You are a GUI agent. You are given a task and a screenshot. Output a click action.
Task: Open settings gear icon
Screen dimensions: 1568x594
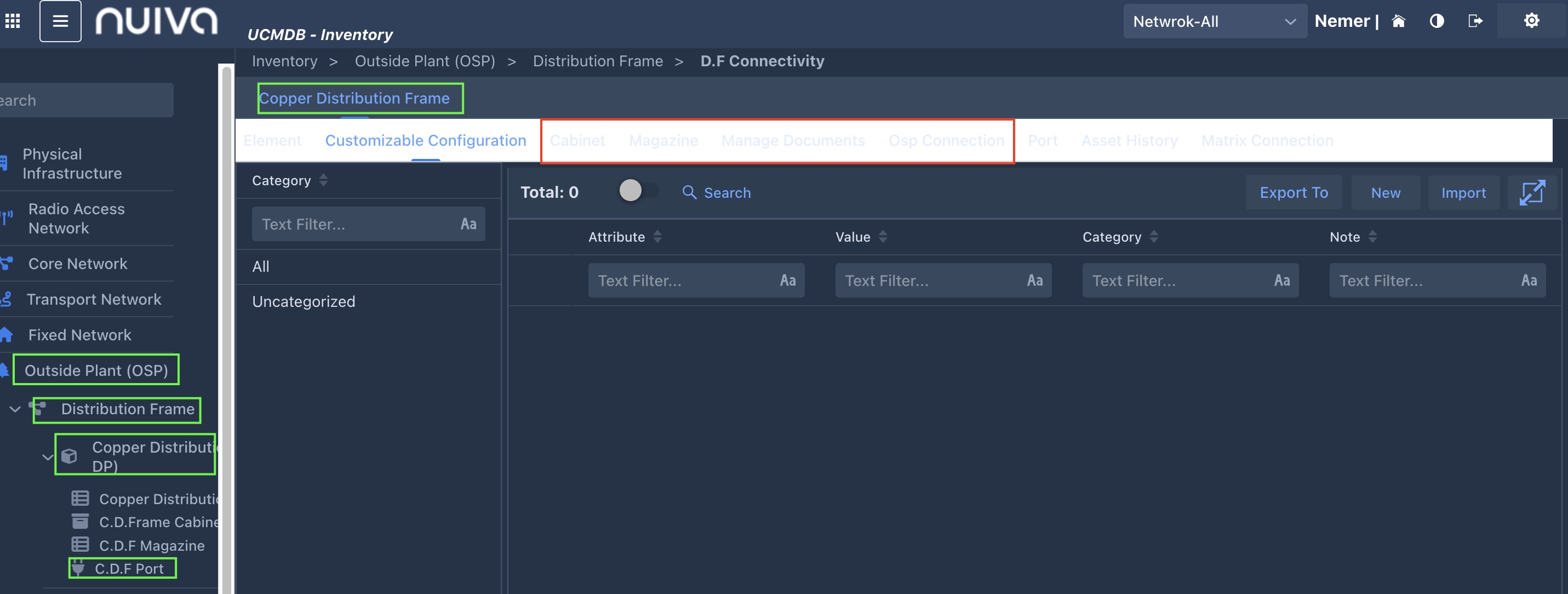pyautogui.click(x=1531, y=21)
